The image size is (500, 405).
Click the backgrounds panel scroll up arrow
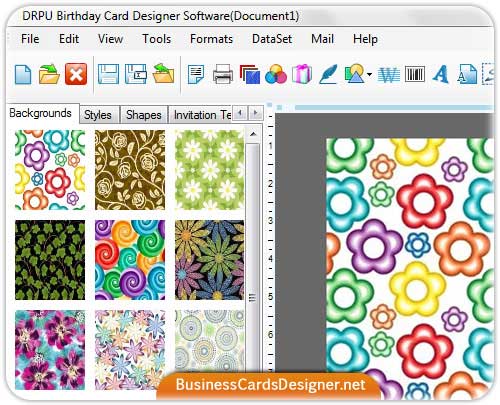pos(253,134)
